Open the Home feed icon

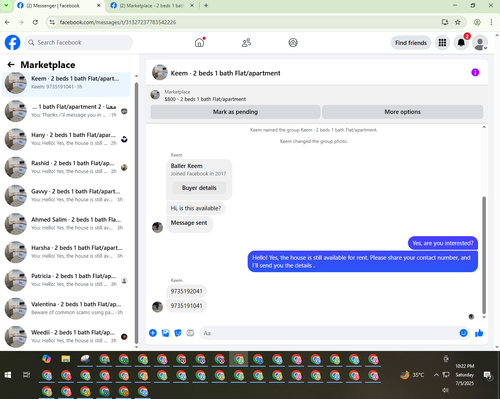199,43
